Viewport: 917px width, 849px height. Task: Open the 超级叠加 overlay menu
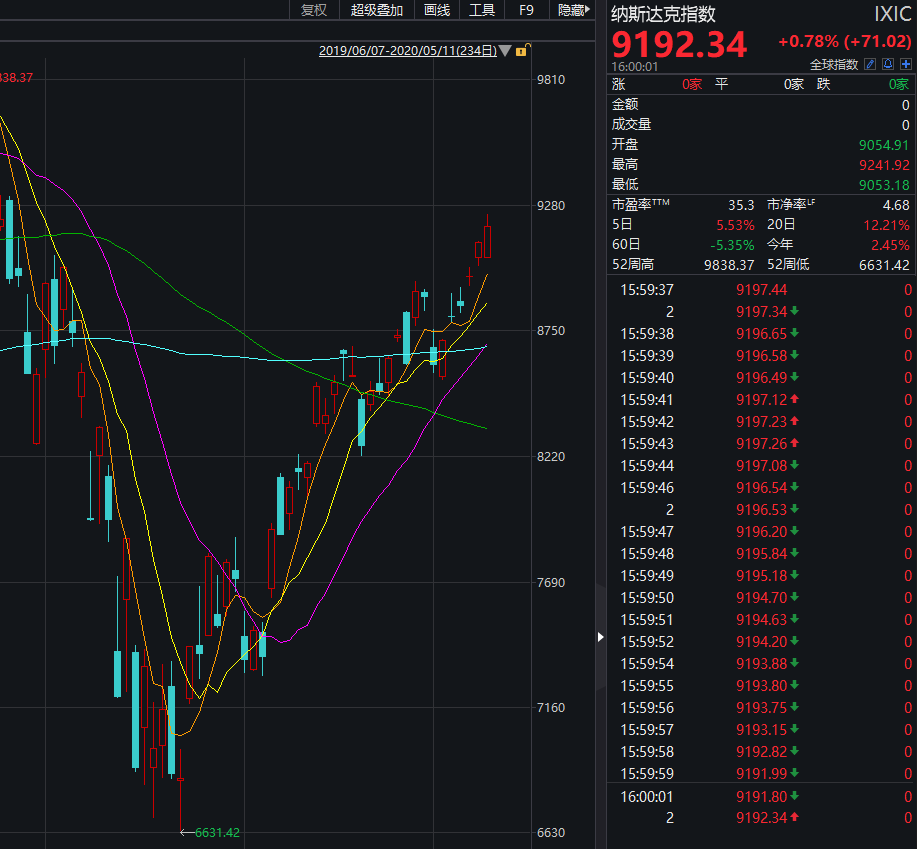click(377, 10)
